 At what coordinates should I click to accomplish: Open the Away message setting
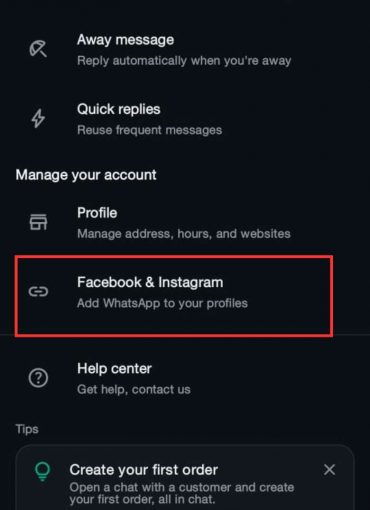(185, 50)
